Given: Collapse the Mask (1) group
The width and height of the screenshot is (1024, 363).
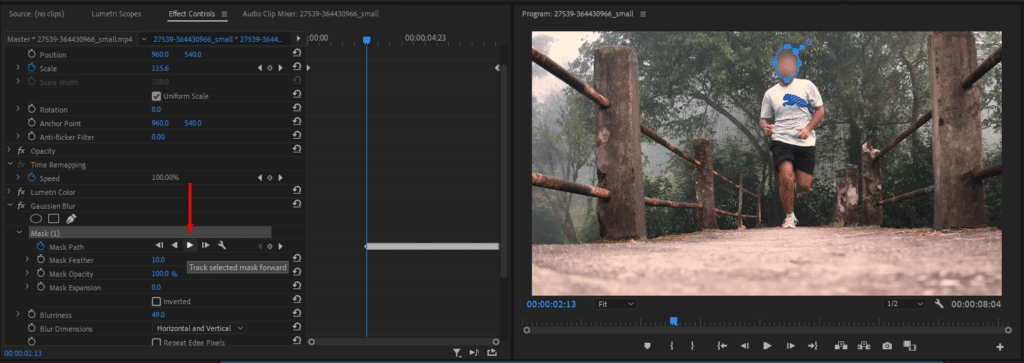Looking at the screenshot, I should coord(18,232).
